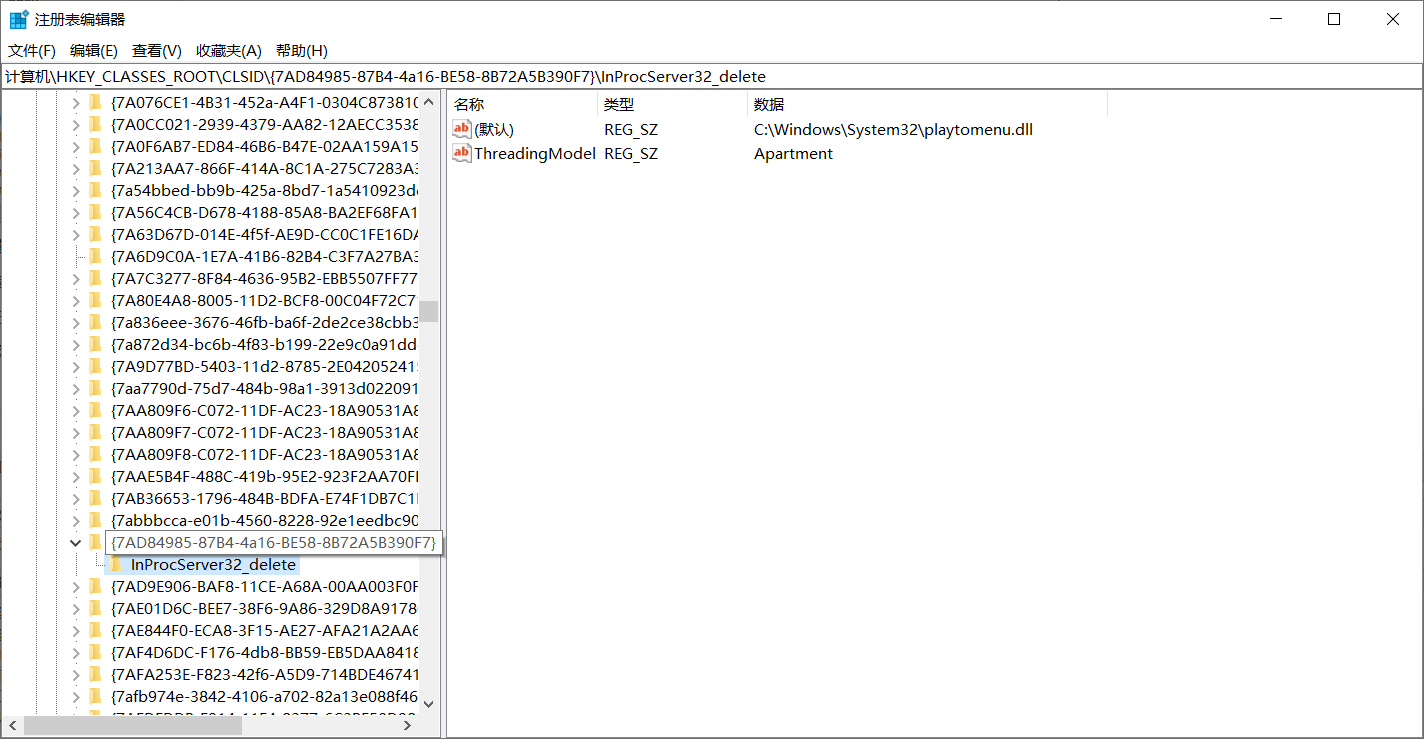This screenshot has height=739, width=1424.
Task: Select the ThreadingModel value name
Action: 535,153
